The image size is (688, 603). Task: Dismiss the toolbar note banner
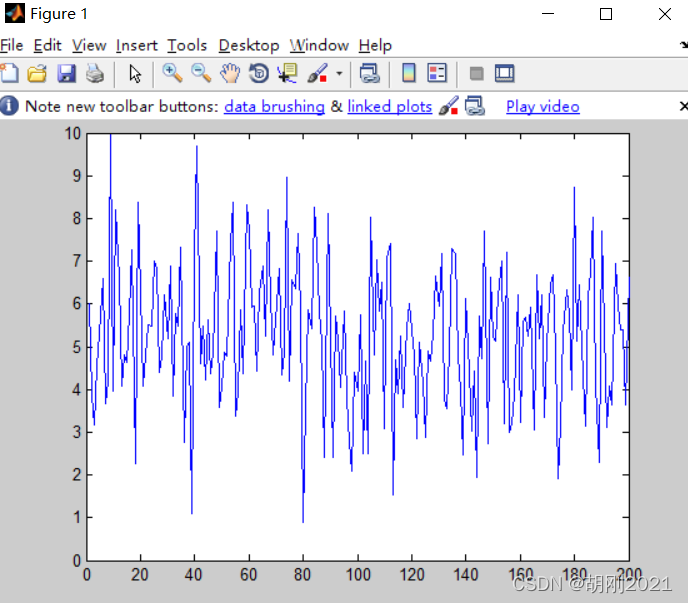[683, 106]
